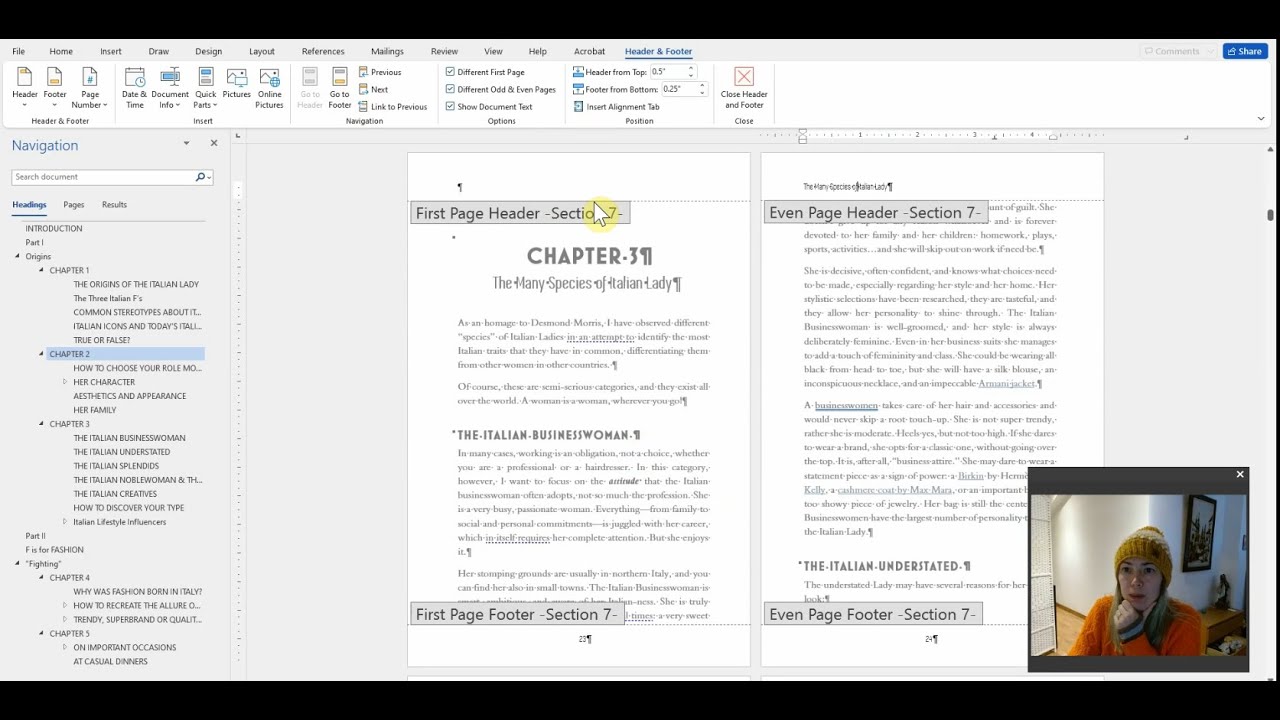The width and height of the screenshot is (1280, 720).
Task: Open Quick Parts menu
Action: tap(205, 88)
